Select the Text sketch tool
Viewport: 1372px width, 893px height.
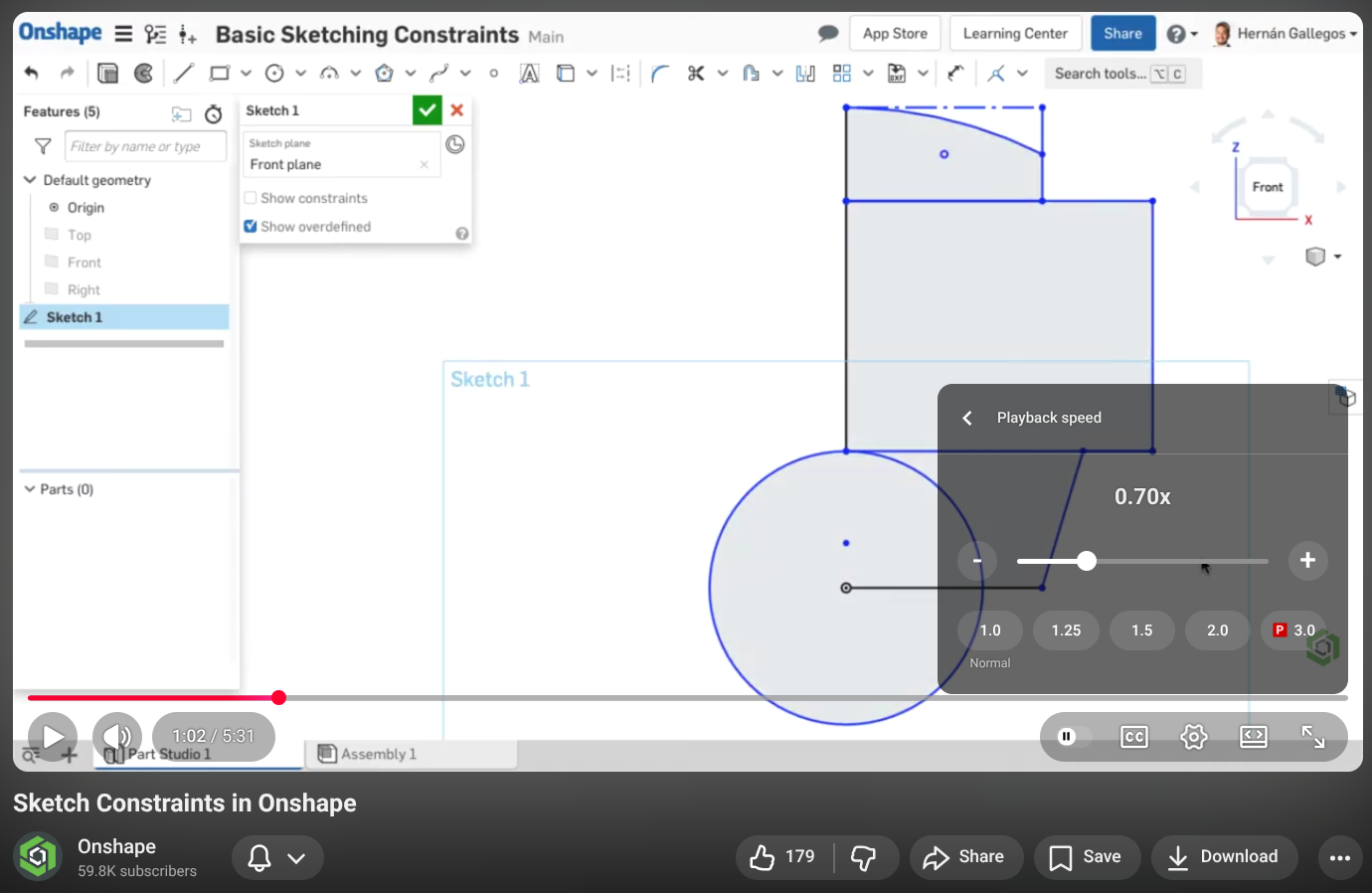(530, 73)
